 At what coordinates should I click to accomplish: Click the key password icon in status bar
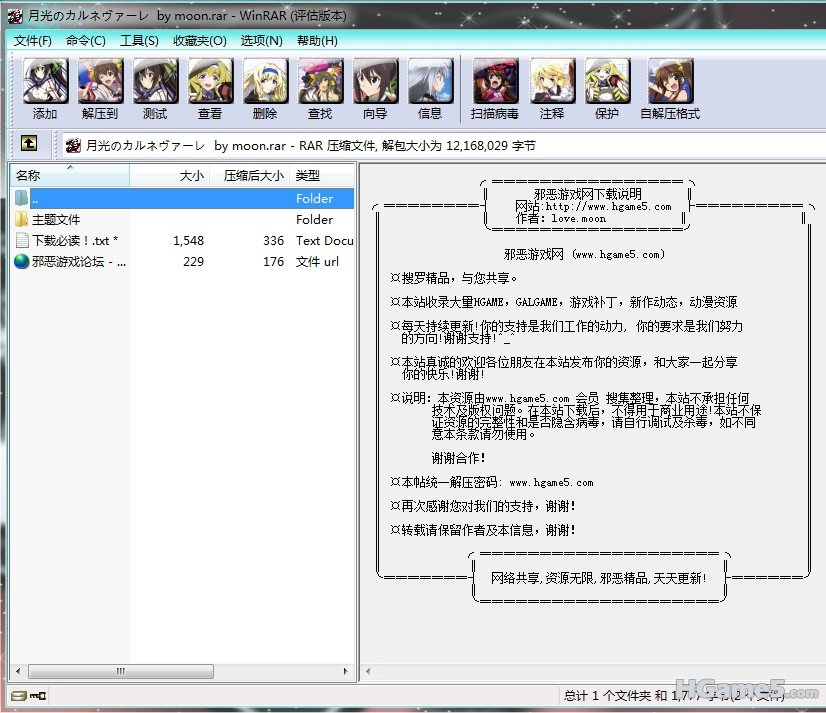pos(38,696)
